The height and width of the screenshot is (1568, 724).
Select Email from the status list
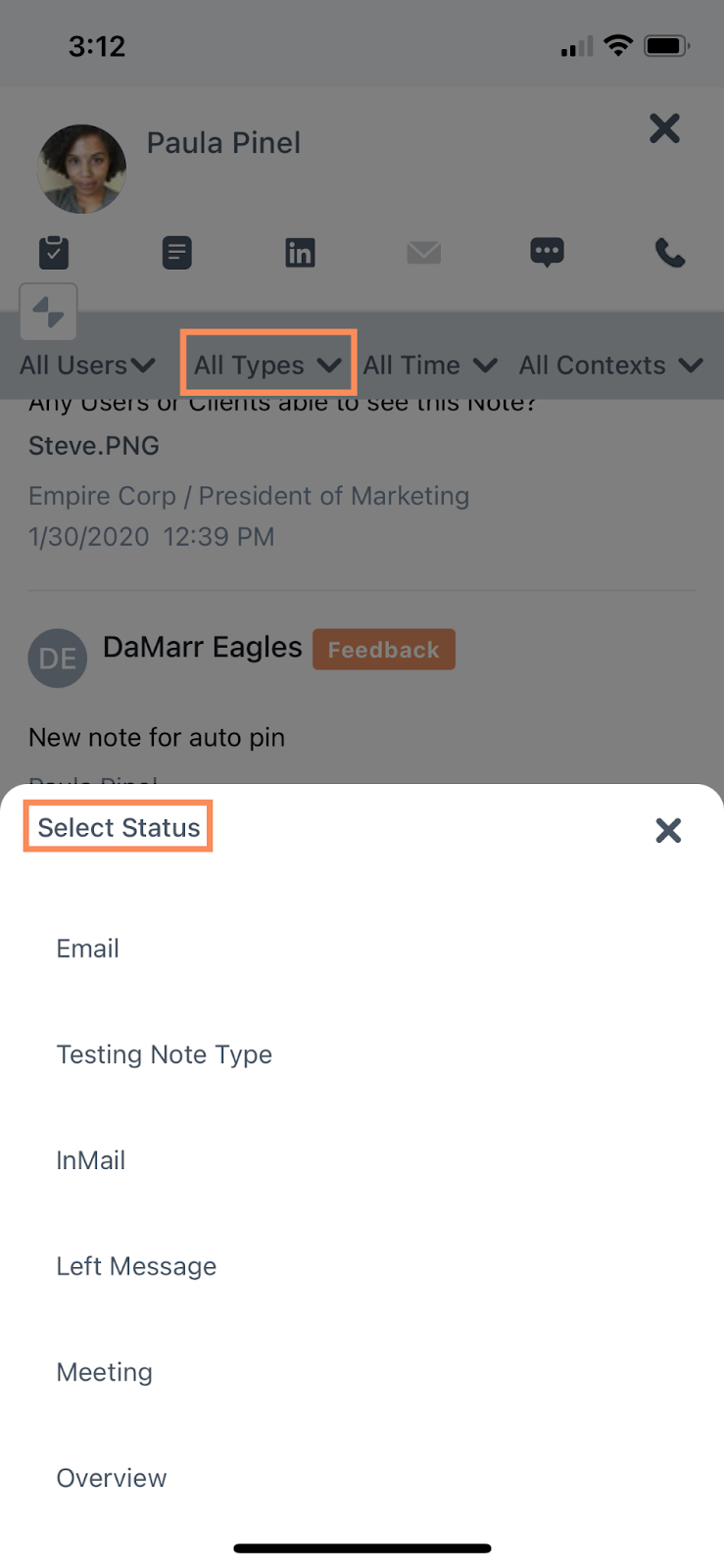(x=88, y=949)
